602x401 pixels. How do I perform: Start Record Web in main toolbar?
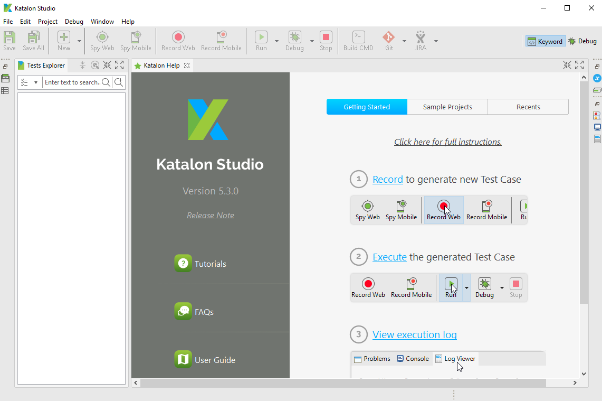click(x=178, y=40)
